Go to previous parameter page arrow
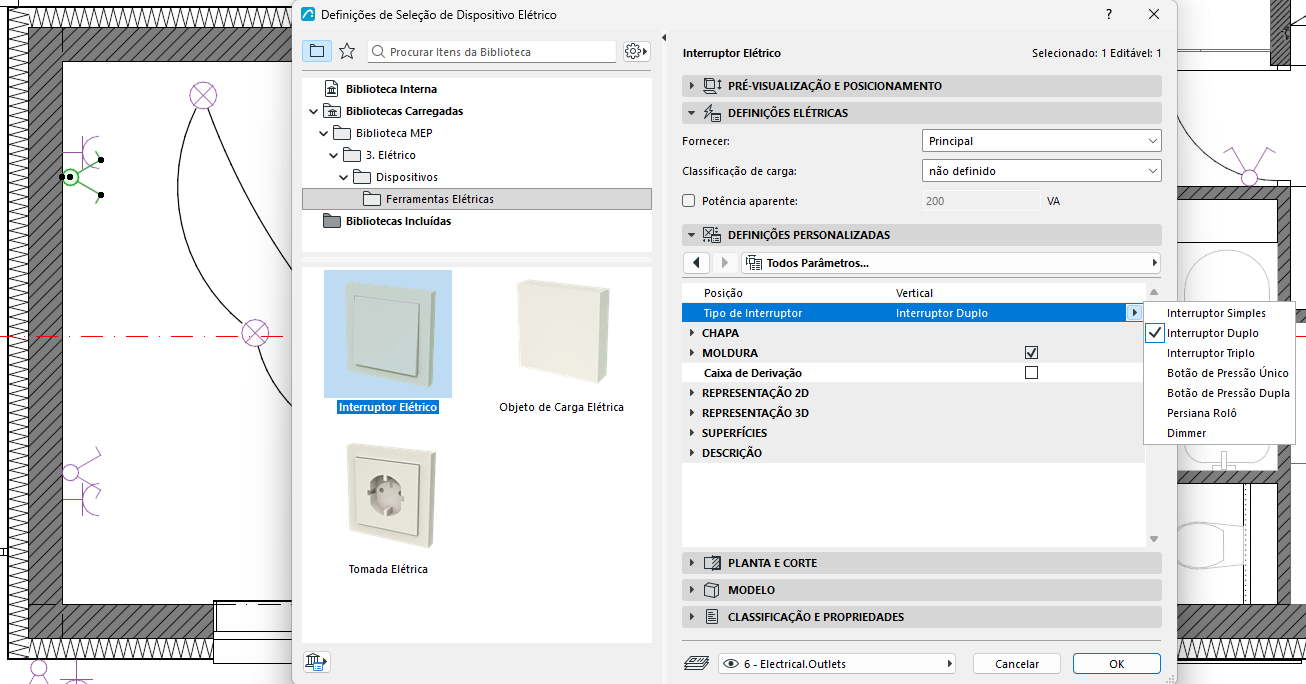This screenshot has height=684, width=1306. click(x=697, y=263)
